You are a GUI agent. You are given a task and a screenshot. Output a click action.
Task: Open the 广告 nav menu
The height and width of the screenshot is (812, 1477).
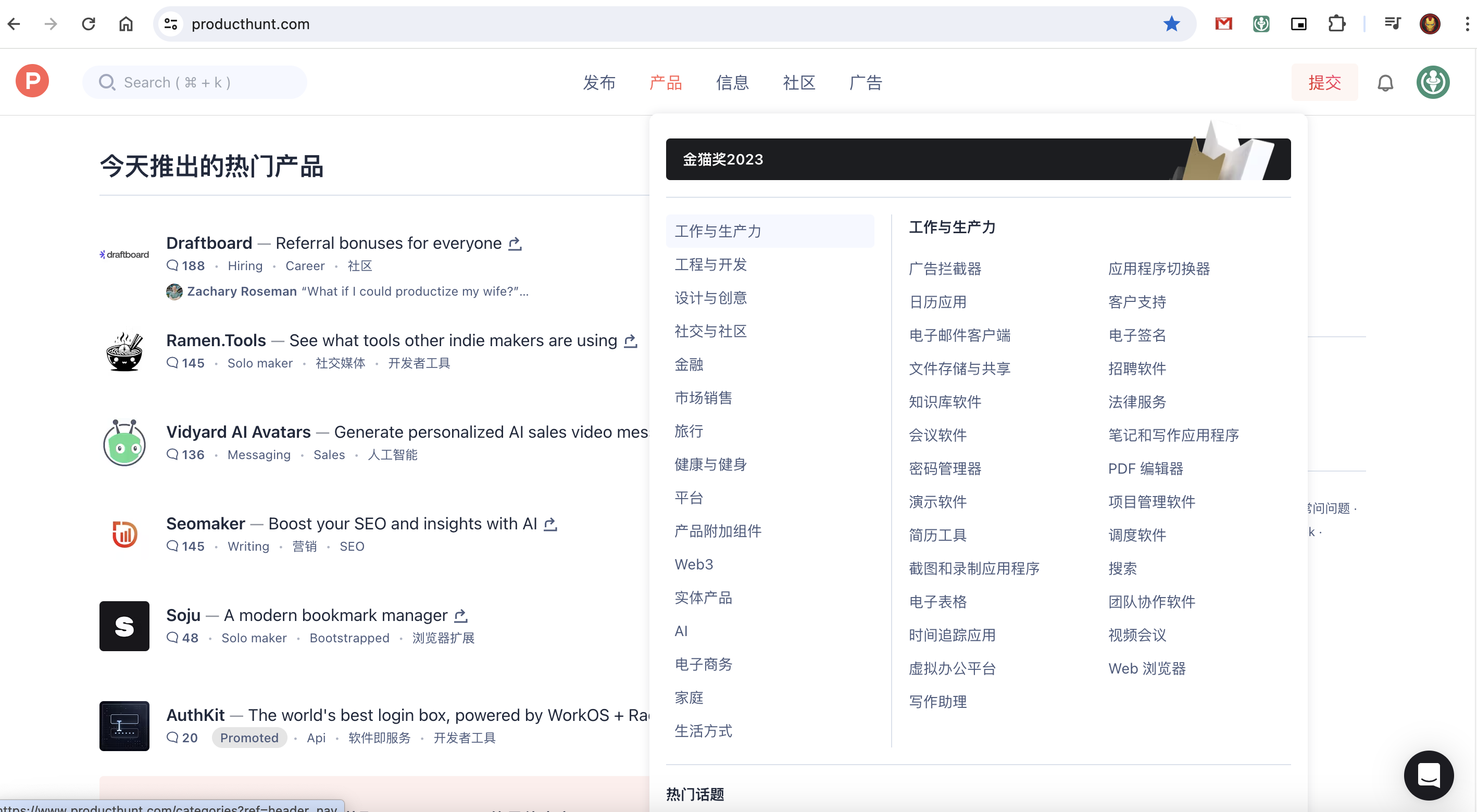click(865, 83)
